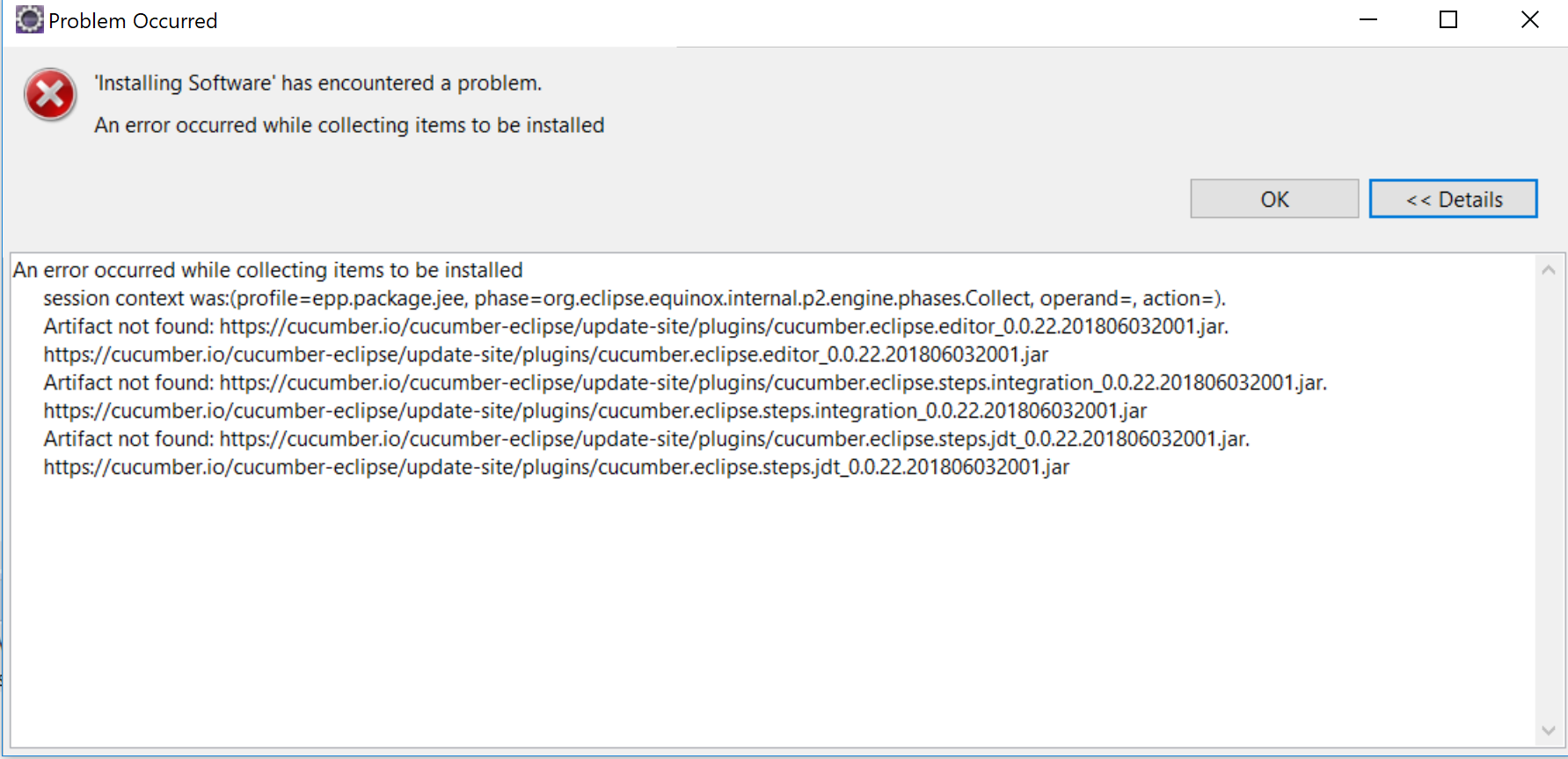
Task: Click the steps.jdt artifact not found line
Action: 645,439
